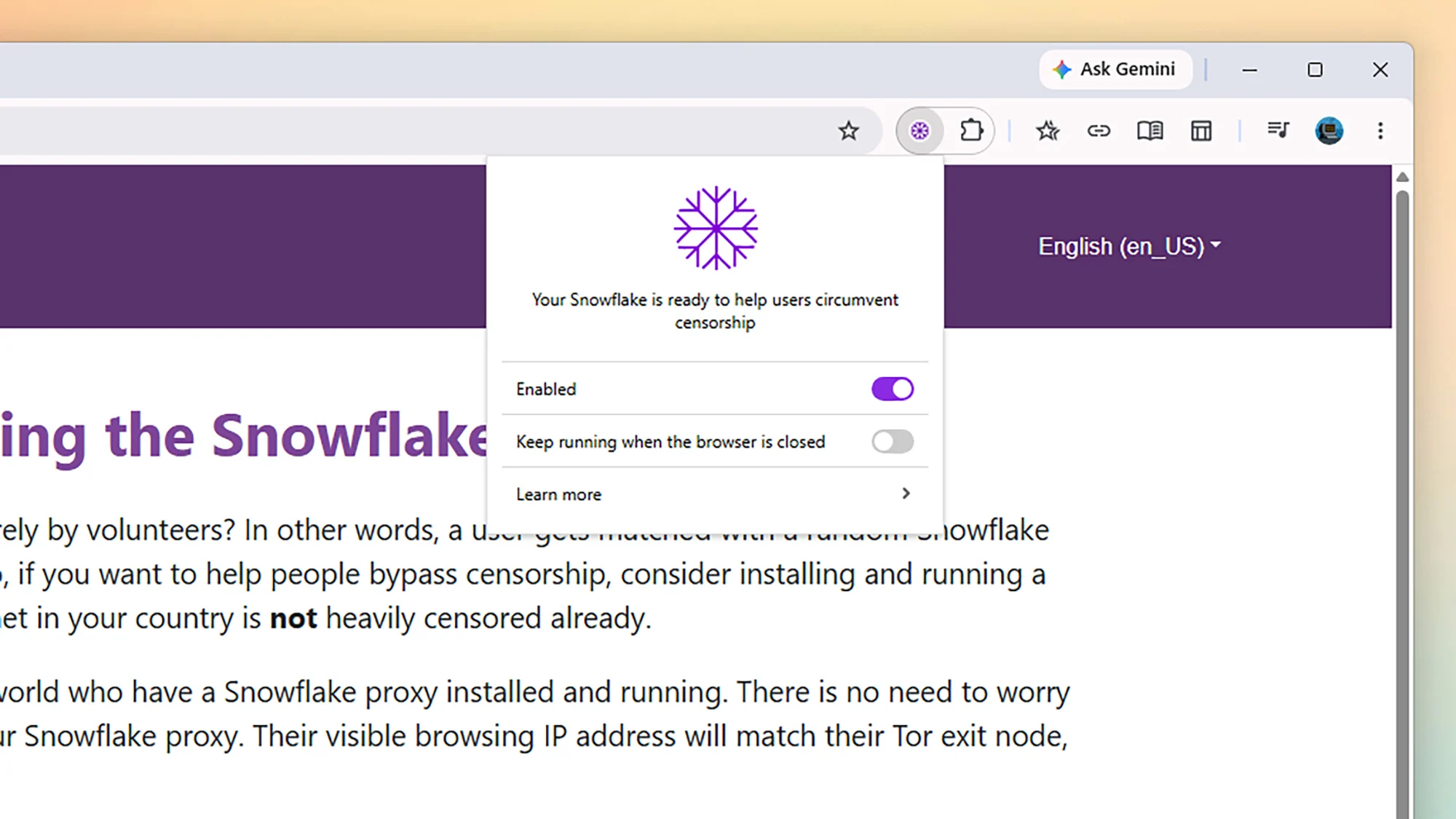The image size is (1456, 819).
Task: Open the Extensions puzzle-piece menu
Action: tap(971, 131)
